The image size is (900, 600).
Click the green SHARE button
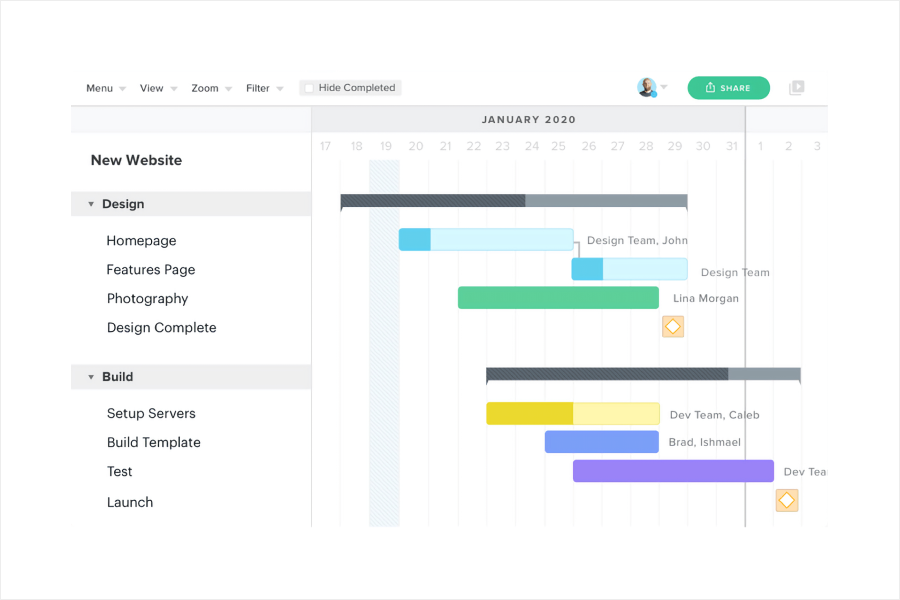tap(728, 88)
